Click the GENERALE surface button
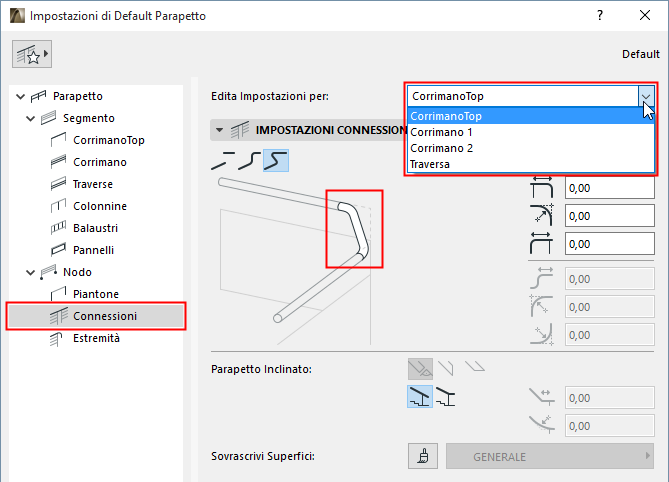This screenshot has height=482, width=669. pyautogui.click(x=549, y=457)
